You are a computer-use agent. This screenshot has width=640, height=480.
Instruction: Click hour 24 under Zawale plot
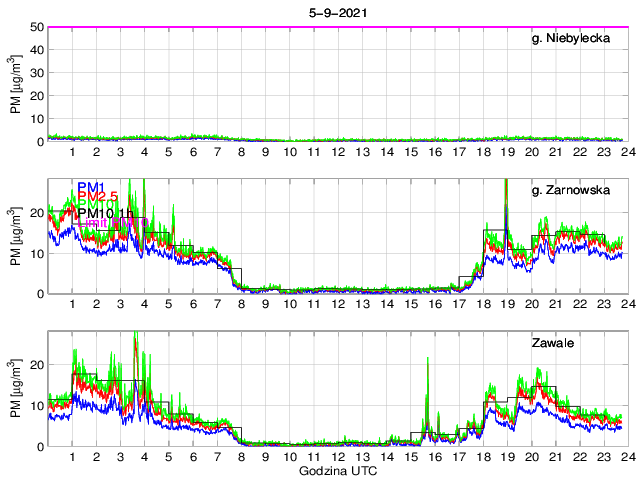tap(629, 457)
